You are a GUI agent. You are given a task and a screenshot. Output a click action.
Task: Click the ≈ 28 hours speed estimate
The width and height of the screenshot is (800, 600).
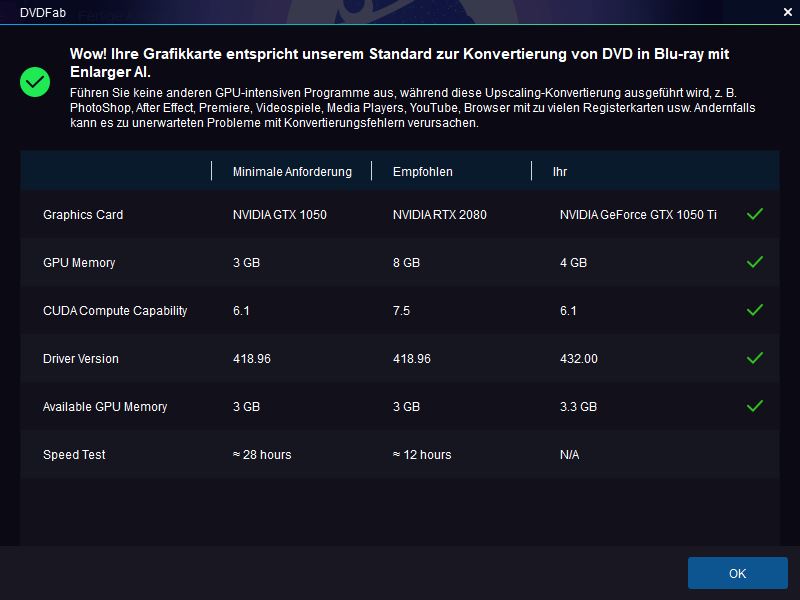262,455
